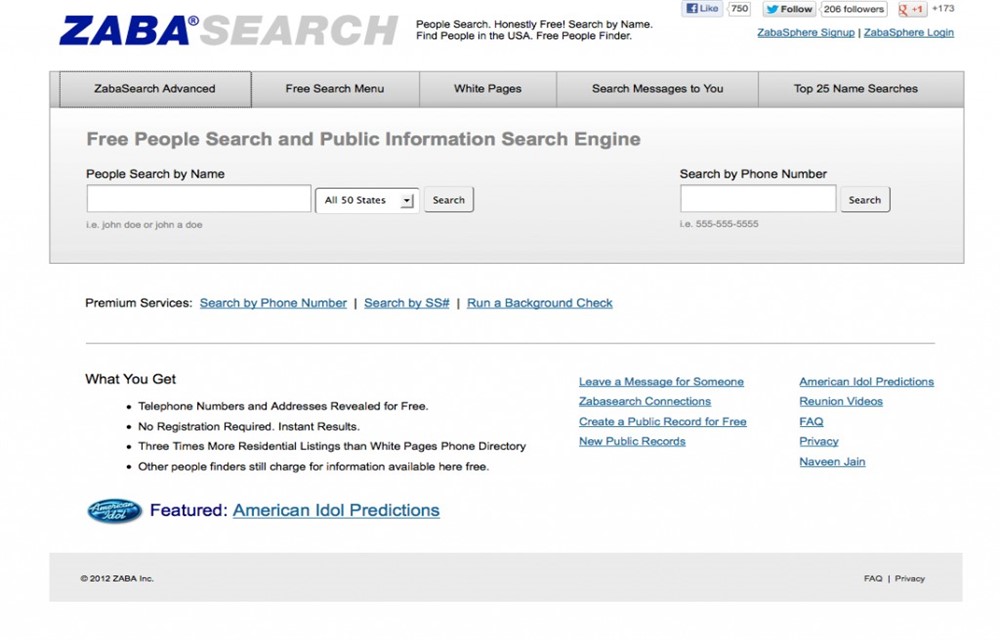Image resolution: width=1000 pixels, height=640 pixels.
Task: Click the 'Premium Services:' label
Action: (x=138, y=303)
